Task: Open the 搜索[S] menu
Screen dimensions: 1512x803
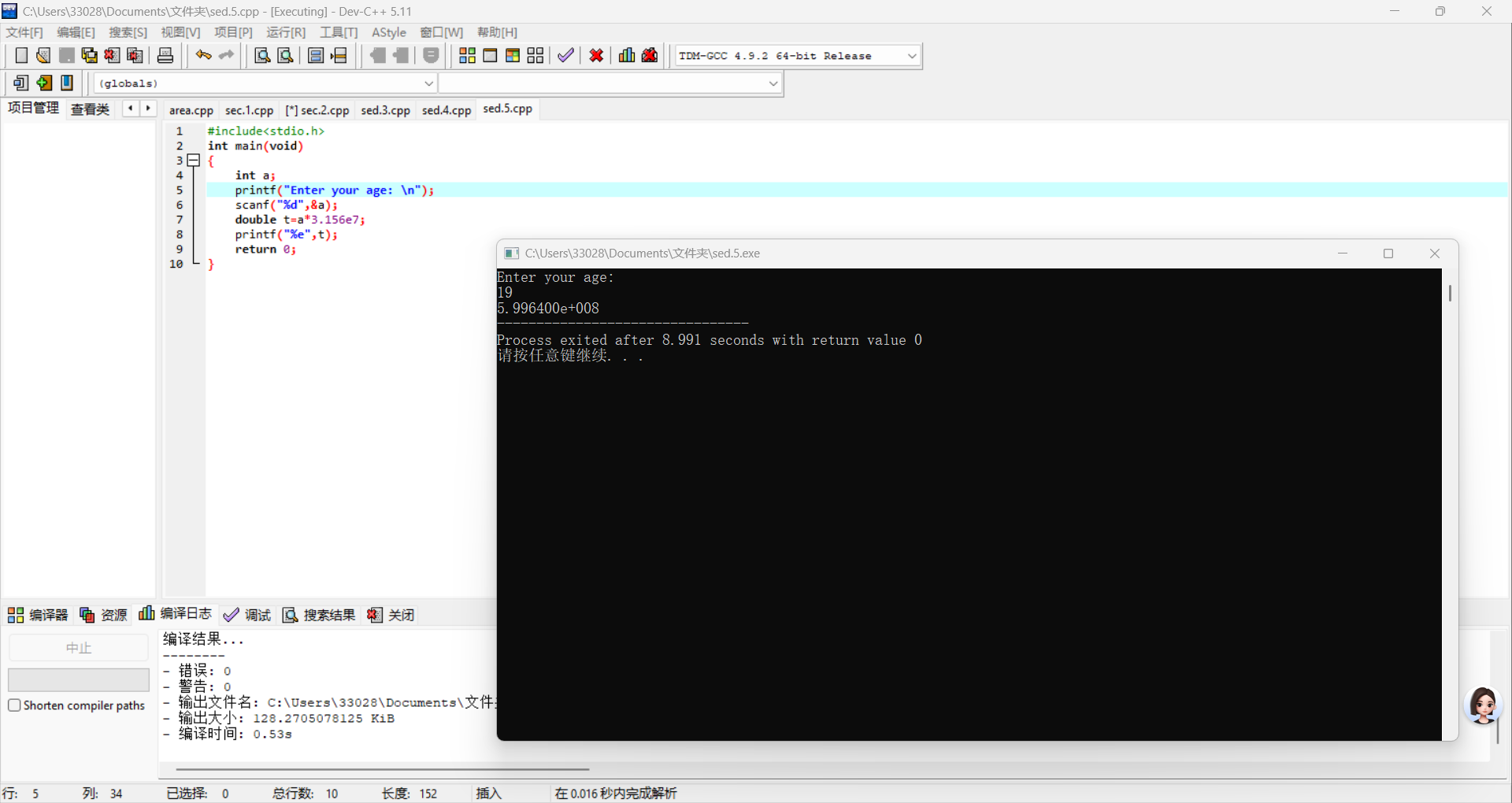Action: tap(128, 32)
